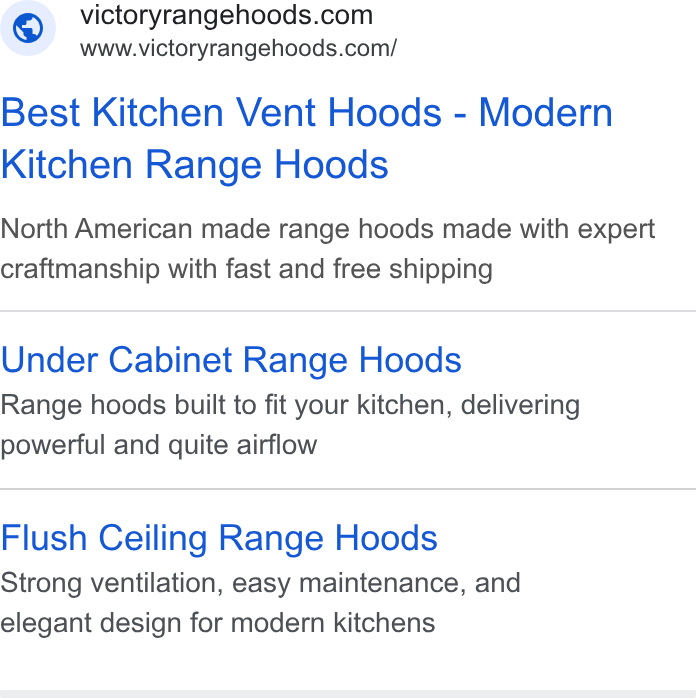Open the victoryrangehoods.com site name
This screenshot has height=698, width=696.
pos(227,16)
